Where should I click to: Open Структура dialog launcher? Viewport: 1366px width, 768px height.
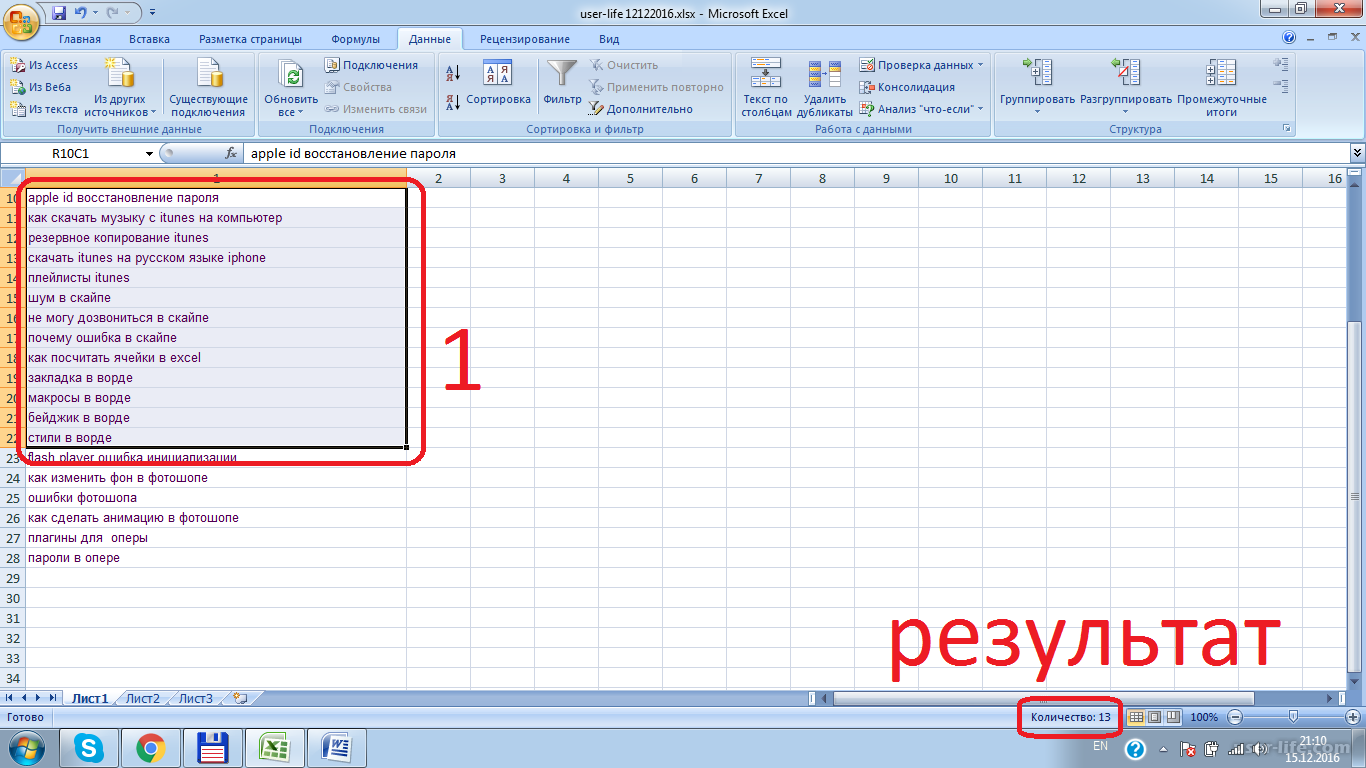click(1286, 129)
